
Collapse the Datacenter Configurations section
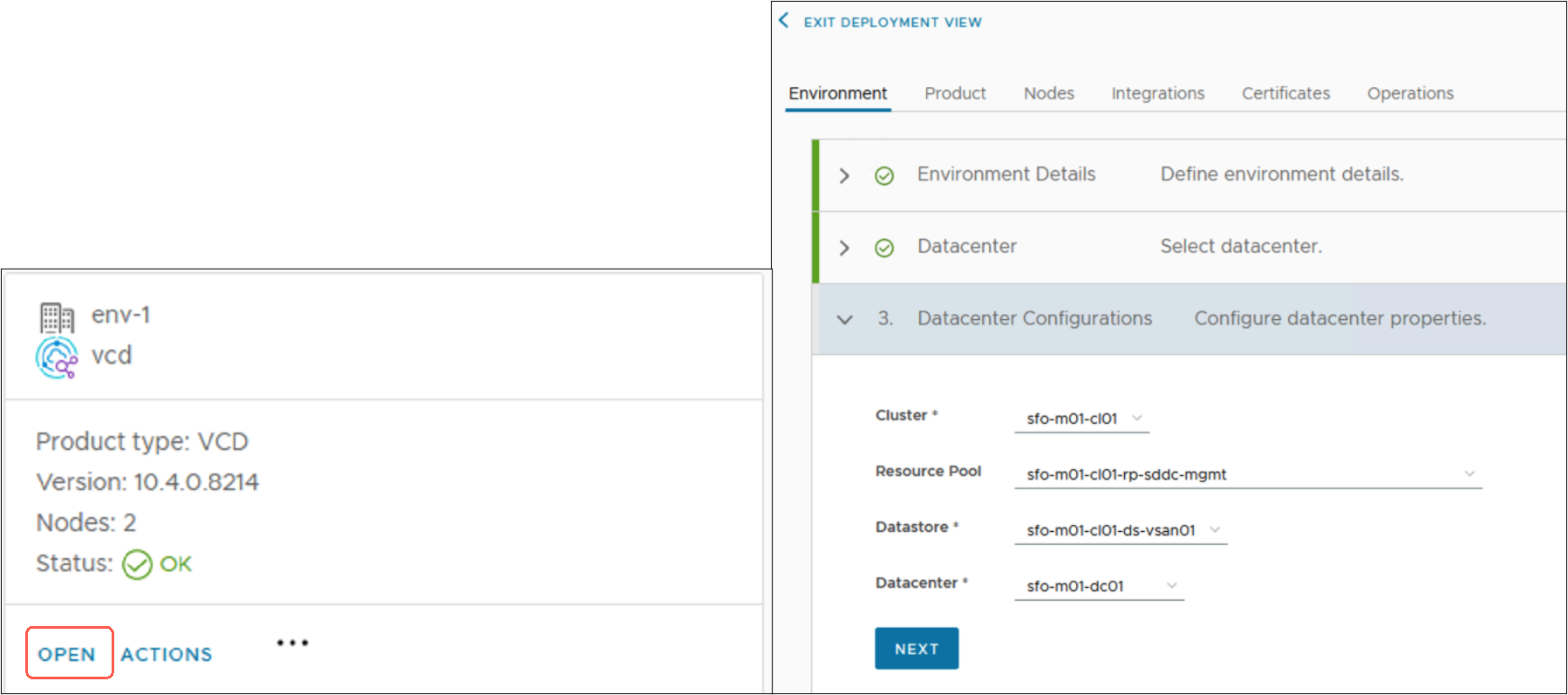coord(844,320)
